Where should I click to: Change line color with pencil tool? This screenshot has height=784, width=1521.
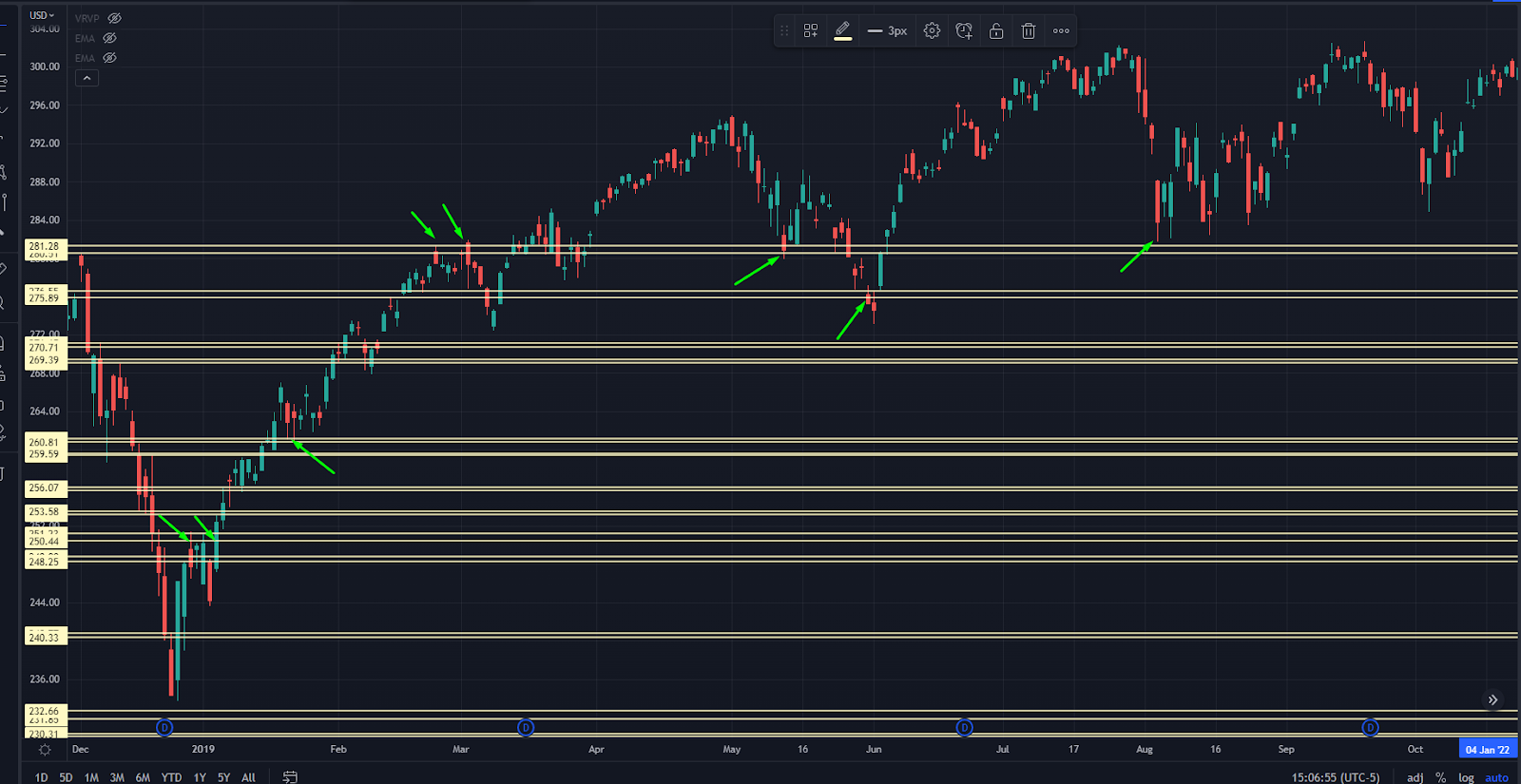point(842,30)
